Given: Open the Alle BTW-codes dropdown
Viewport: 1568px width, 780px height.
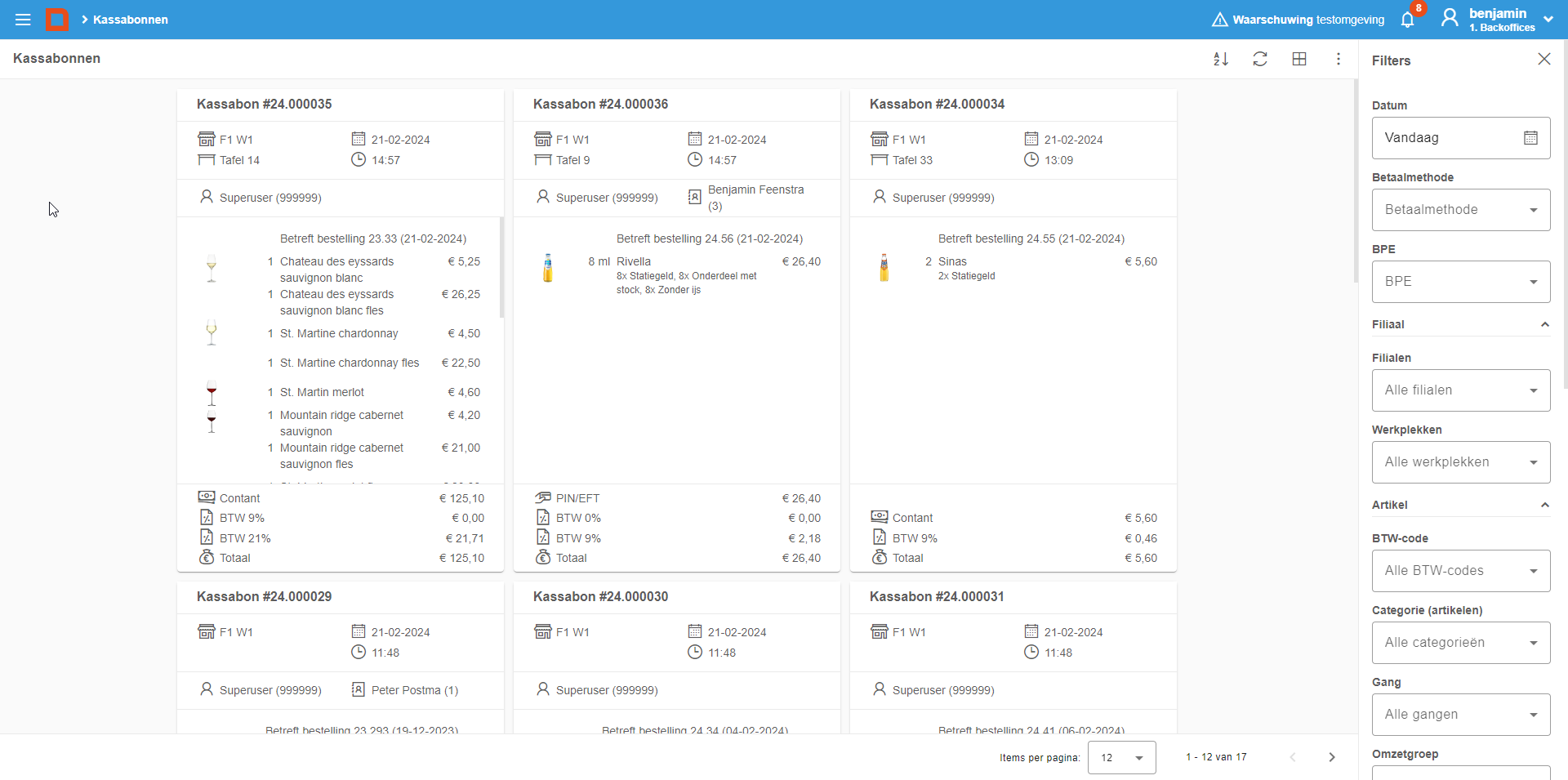Looking at the screenshot, I should tap(1461, 571).
